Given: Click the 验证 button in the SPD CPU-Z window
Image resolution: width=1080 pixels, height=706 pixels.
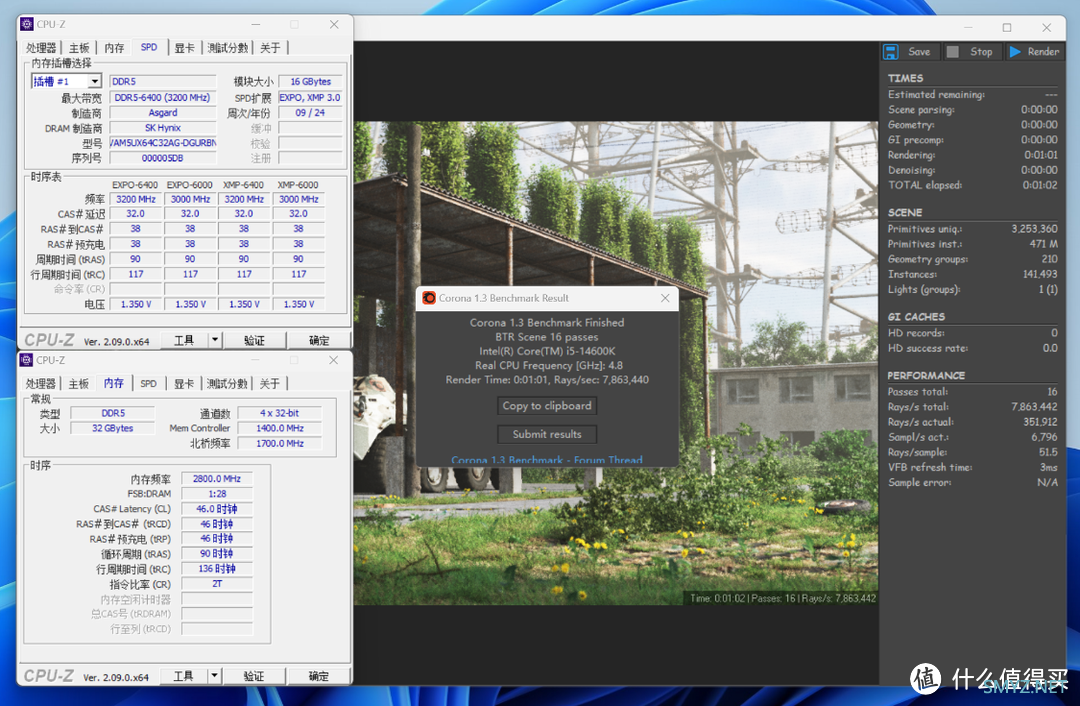Looking at the screenshot, I should [254, 340].
